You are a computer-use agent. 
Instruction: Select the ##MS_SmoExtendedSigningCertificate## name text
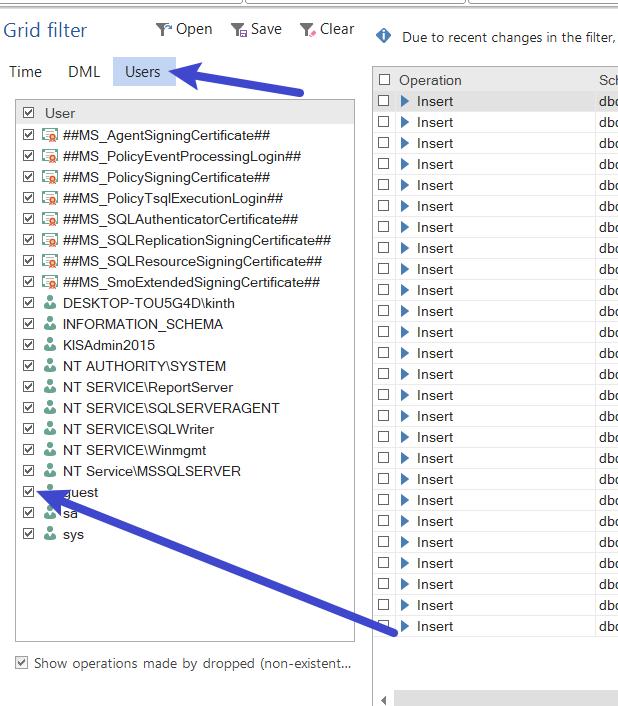pyautogui.click(x=191, y=282)
